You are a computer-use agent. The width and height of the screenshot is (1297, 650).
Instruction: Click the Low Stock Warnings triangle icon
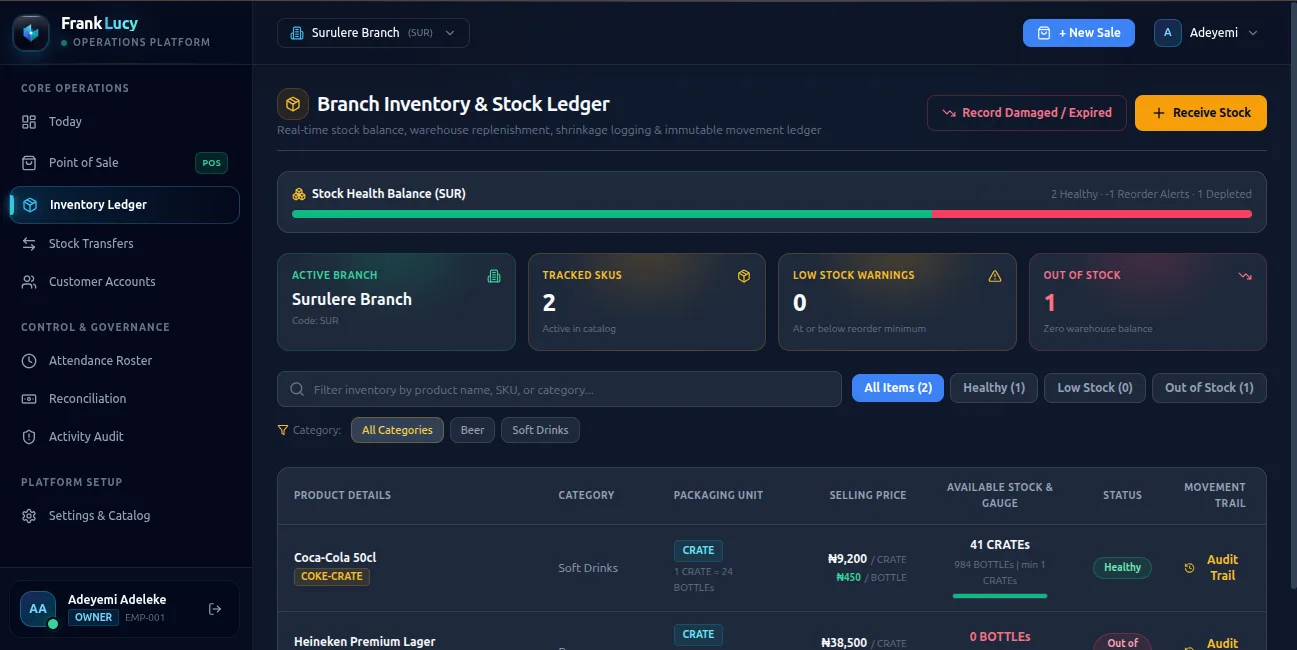pyautogui.click(x=994, y=276)
